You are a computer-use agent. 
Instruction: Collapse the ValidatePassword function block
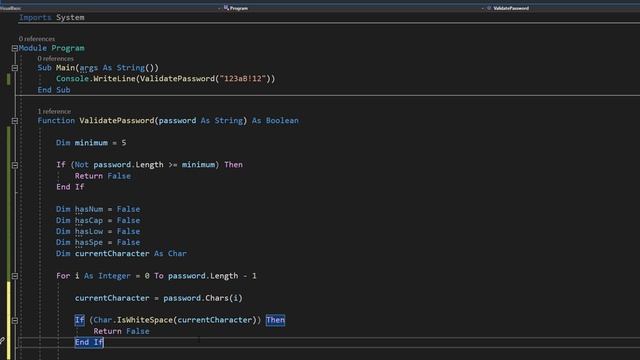15,121
